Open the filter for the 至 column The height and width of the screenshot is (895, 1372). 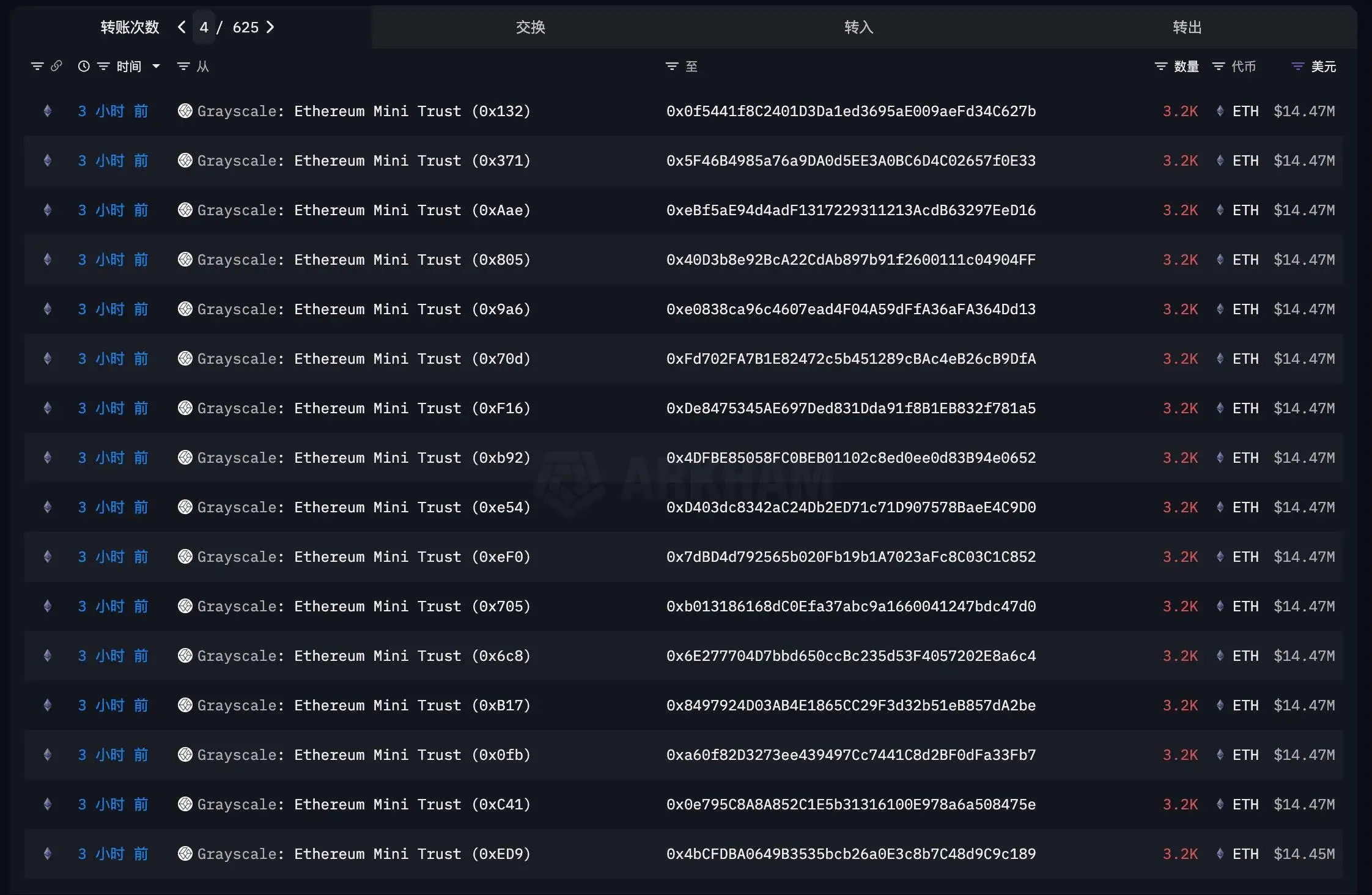pyautogui.click(x=671, y=66)
